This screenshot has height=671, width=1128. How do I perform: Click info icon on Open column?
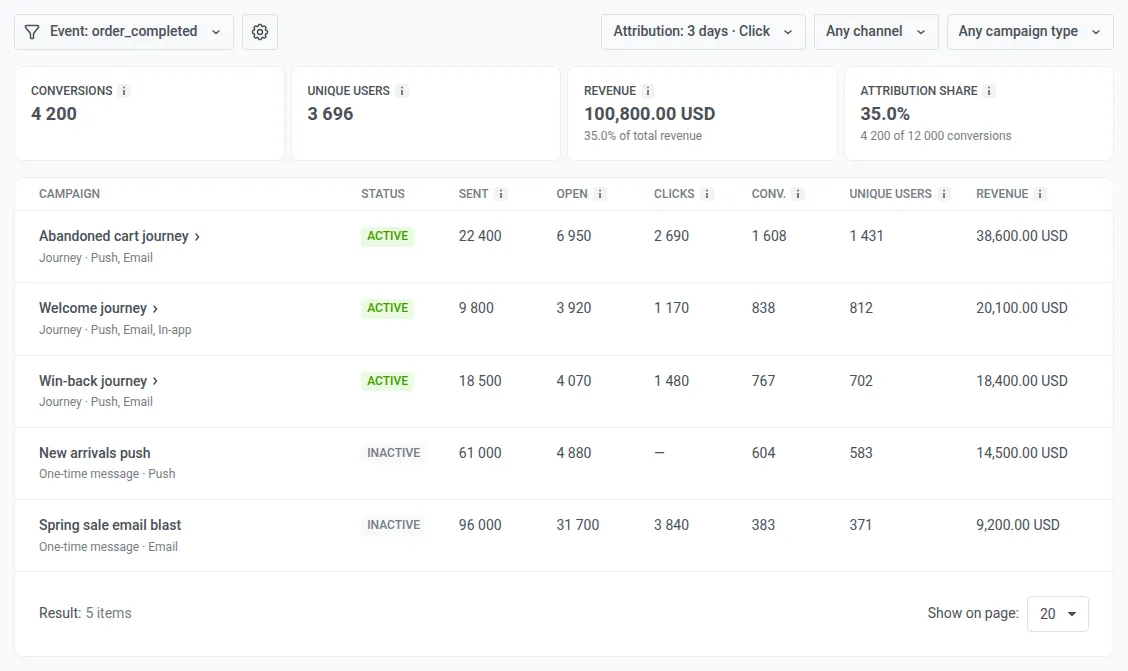click(x=601, y=193)
